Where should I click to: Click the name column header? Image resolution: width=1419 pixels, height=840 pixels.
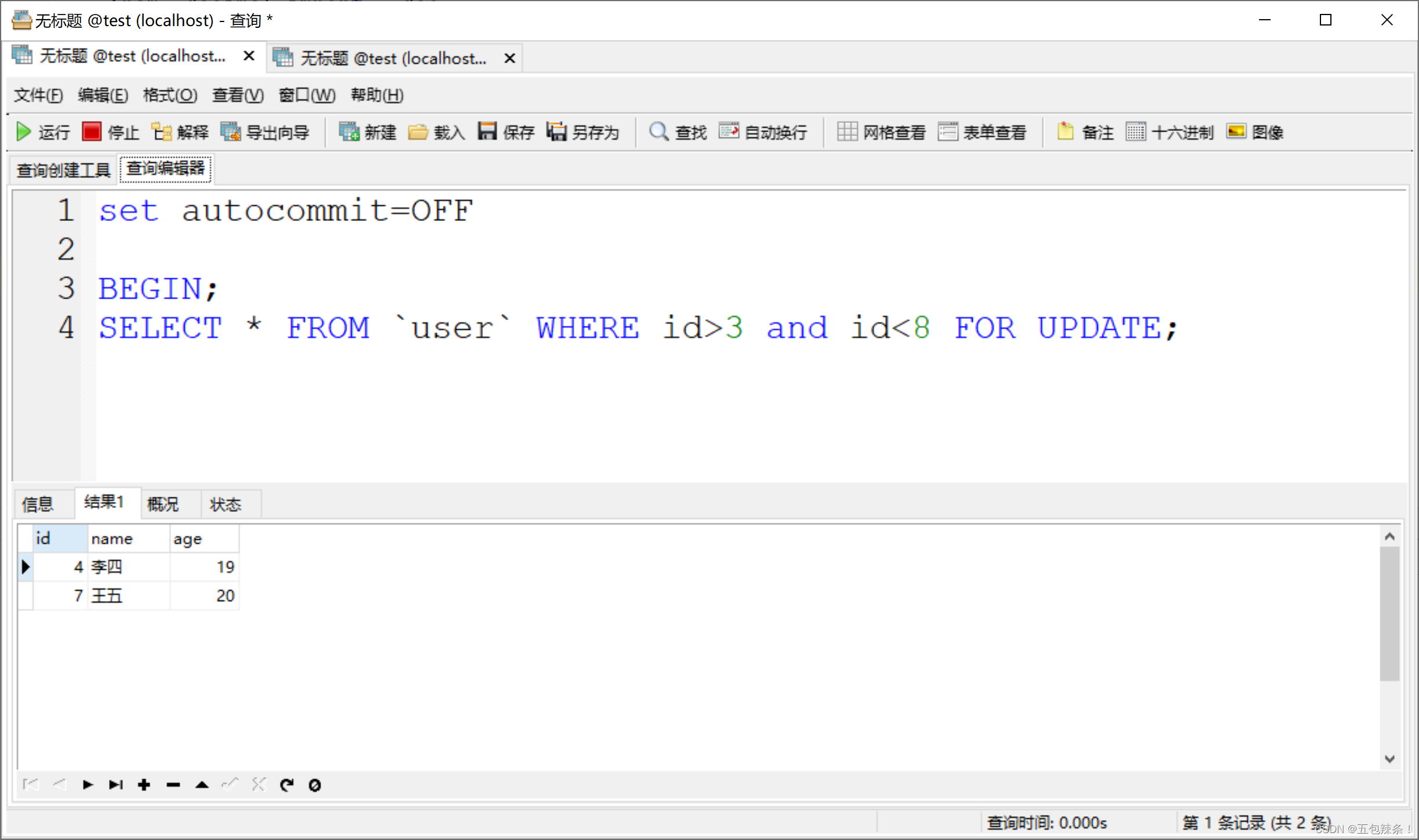[129, 539]
